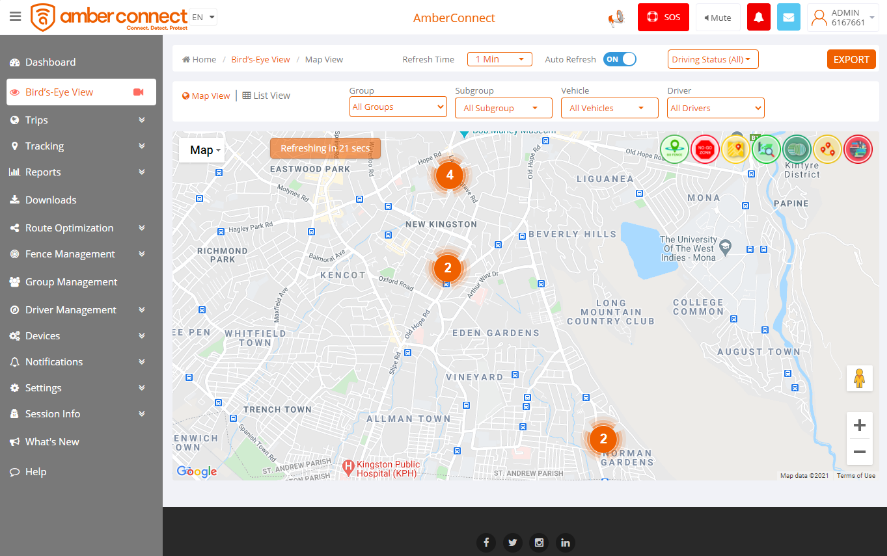Go to Home breadcrumb link
887x556 pixels.
pos(199,59)
